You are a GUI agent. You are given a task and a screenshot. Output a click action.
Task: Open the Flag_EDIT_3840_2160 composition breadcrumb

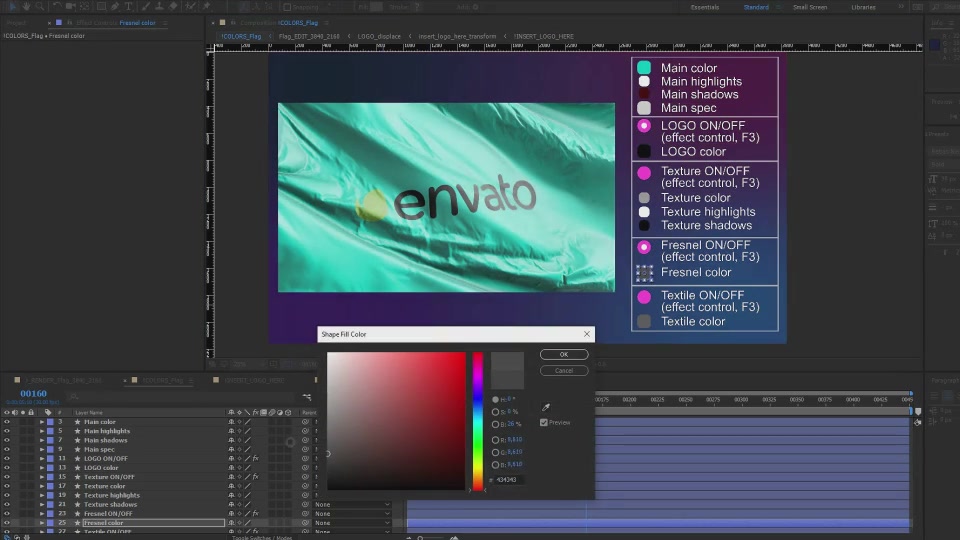click(309, 36)
